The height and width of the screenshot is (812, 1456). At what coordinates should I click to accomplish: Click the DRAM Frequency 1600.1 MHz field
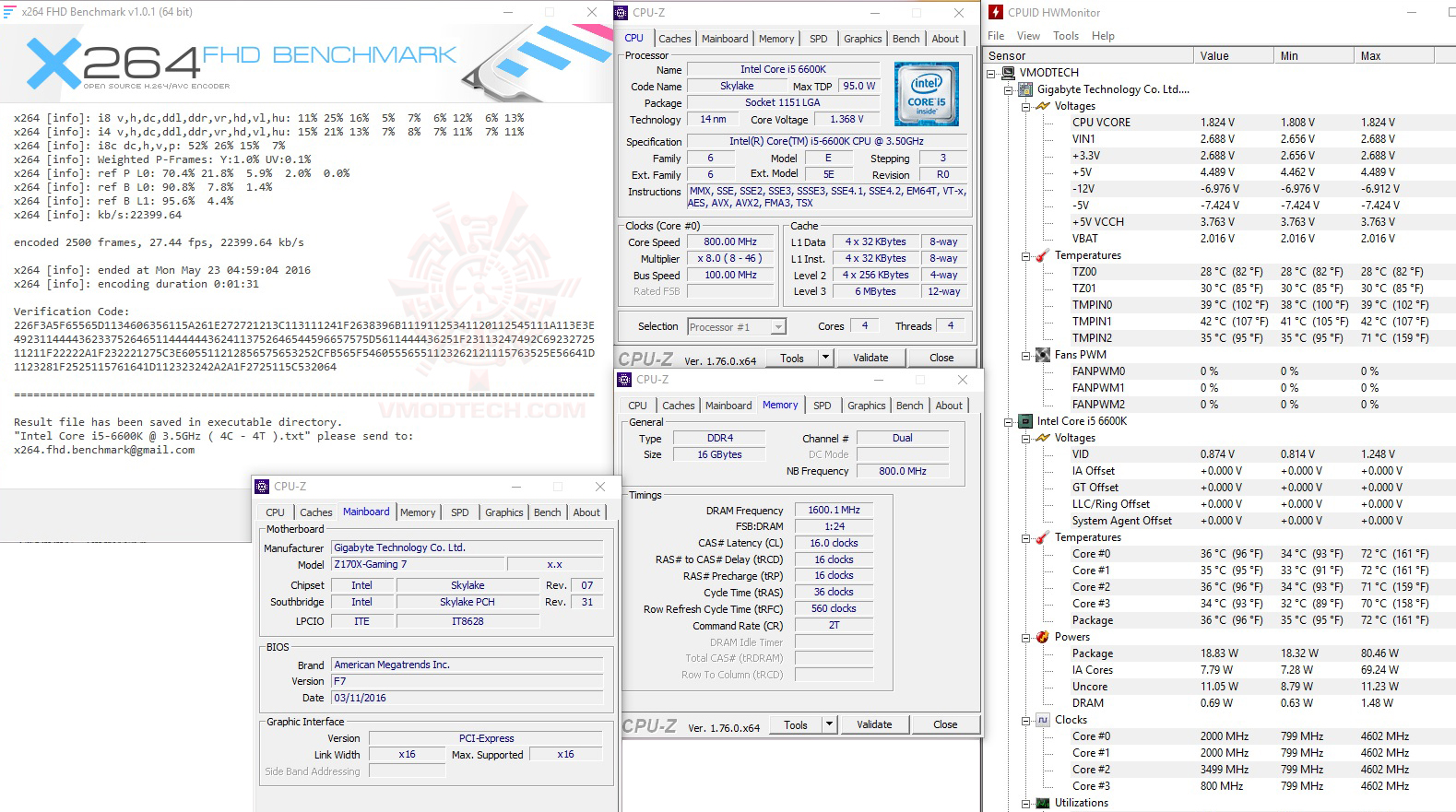(834, 510)
